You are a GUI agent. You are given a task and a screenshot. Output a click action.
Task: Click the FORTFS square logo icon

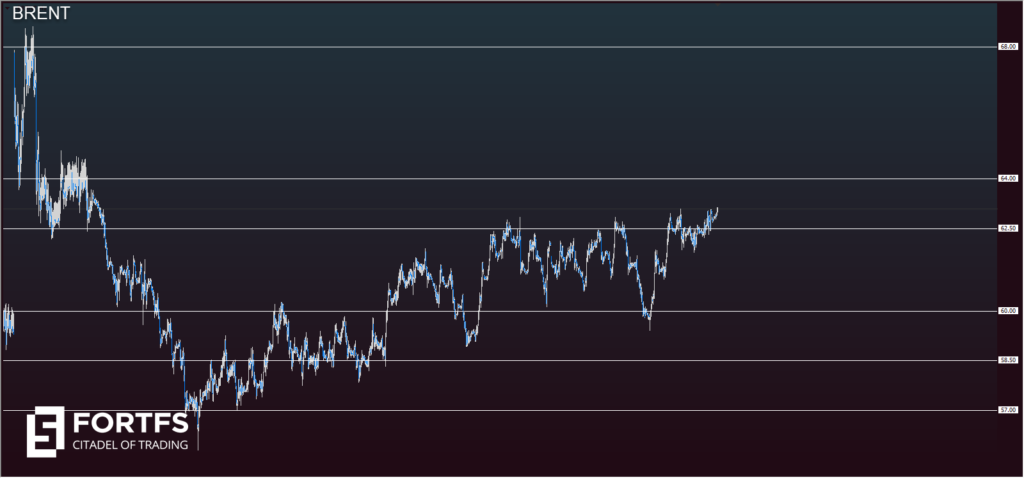point(45,428)
